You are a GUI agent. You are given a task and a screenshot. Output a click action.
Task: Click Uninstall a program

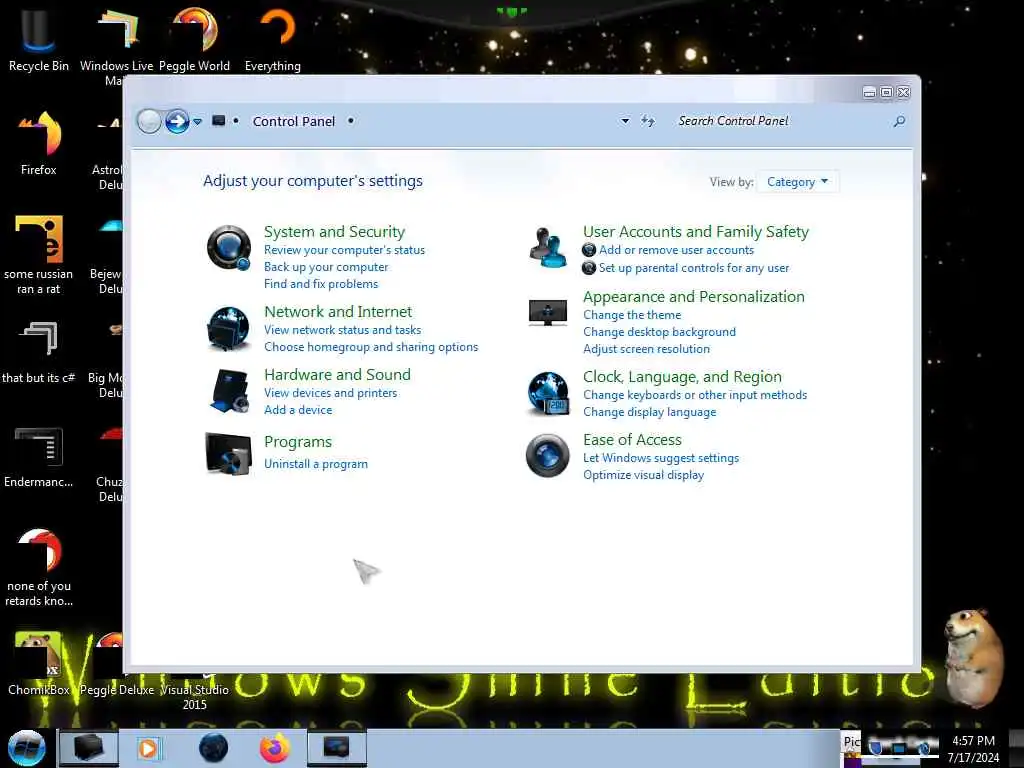tap(315, 464)
